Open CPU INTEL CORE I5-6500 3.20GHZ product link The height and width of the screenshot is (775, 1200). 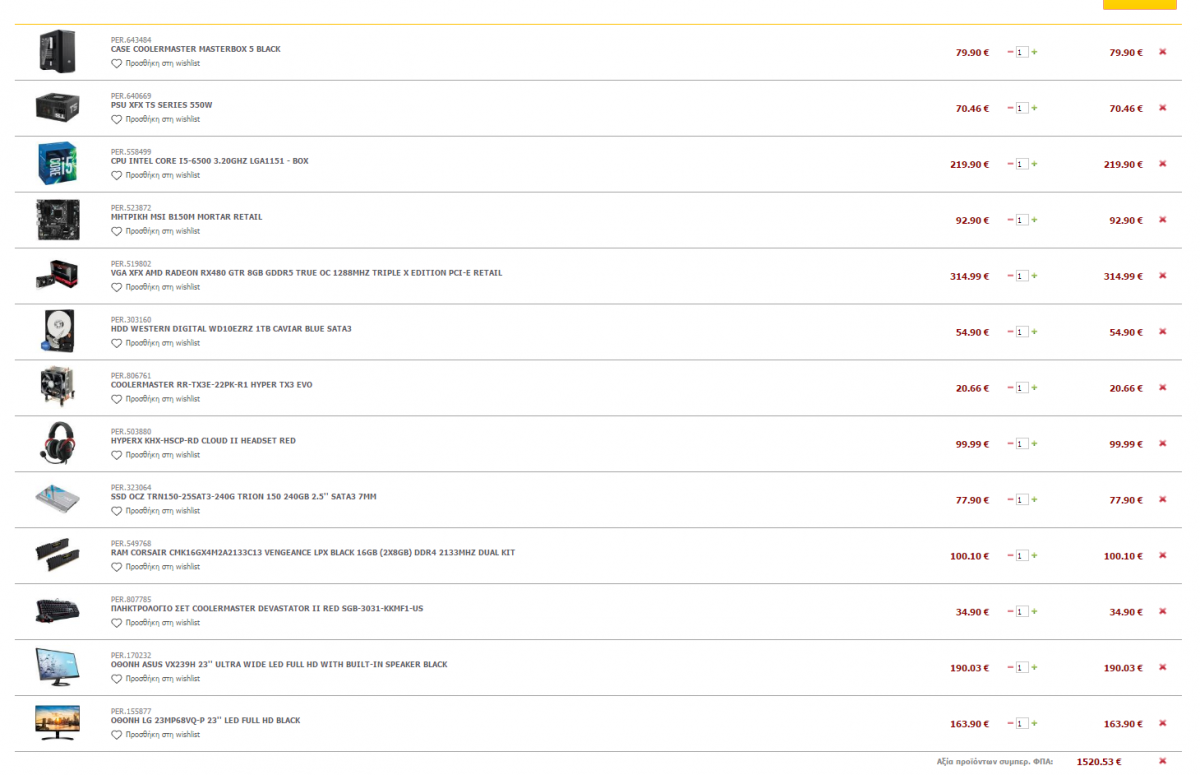210,161
